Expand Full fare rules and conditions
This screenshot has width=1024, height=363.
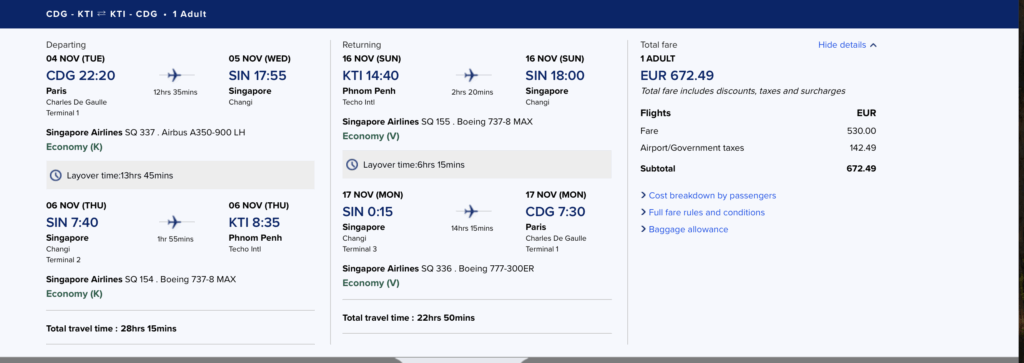pyautogui.click(x=703, y=212)
